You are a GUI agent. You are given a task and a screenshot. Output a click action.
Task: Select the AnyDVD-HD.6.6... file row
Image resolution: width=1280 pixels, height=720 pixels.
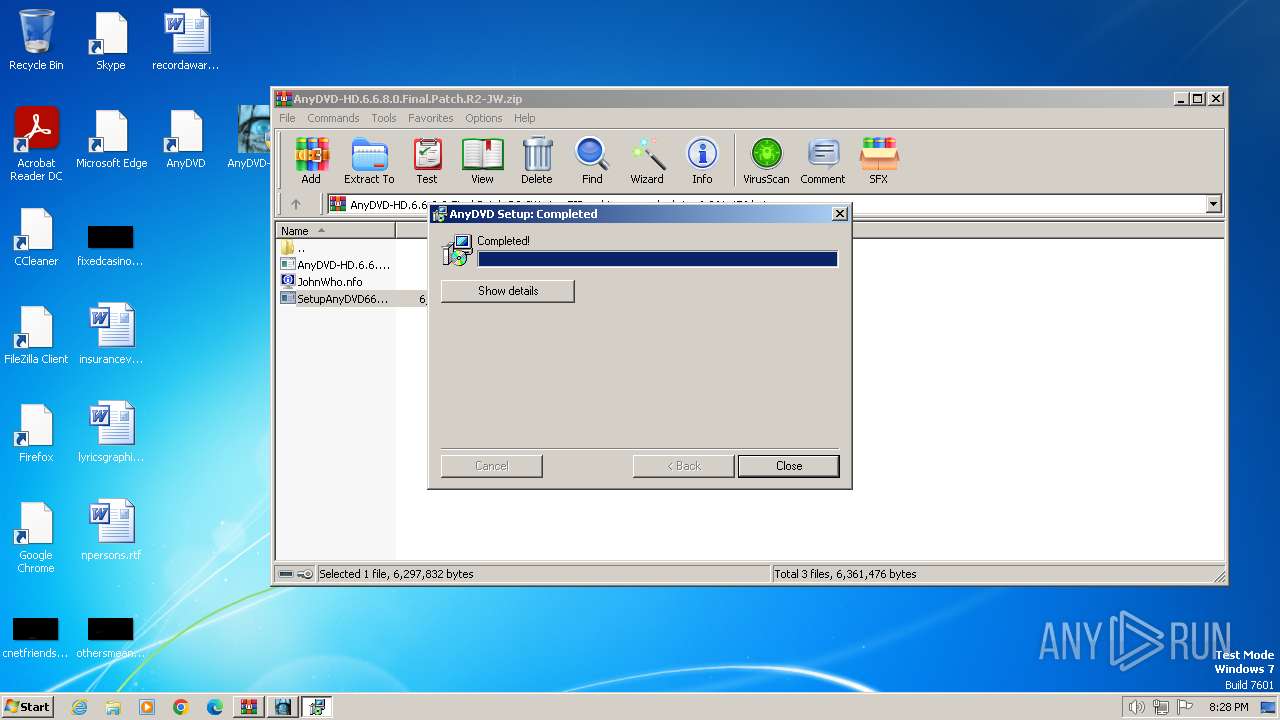pos(336,265)
